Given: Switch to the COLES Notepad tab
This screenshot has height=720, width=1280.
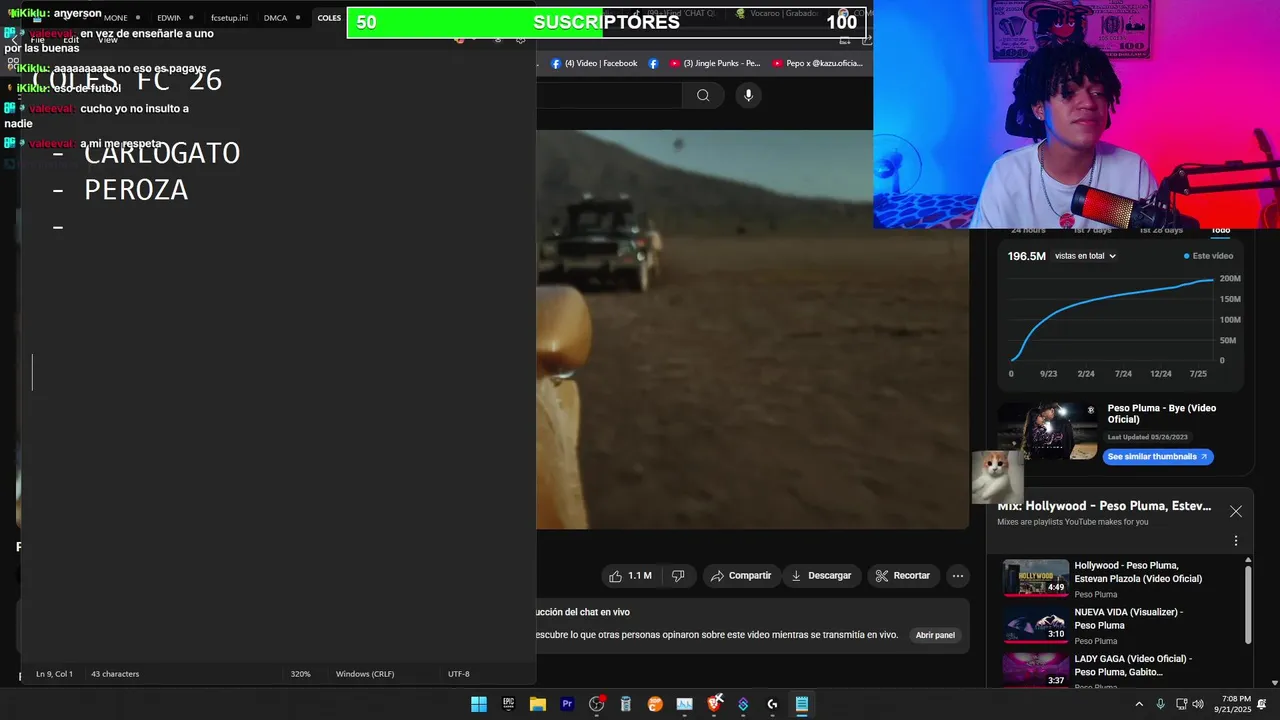Looking at the screenshot, I should (x=329, y=18).
